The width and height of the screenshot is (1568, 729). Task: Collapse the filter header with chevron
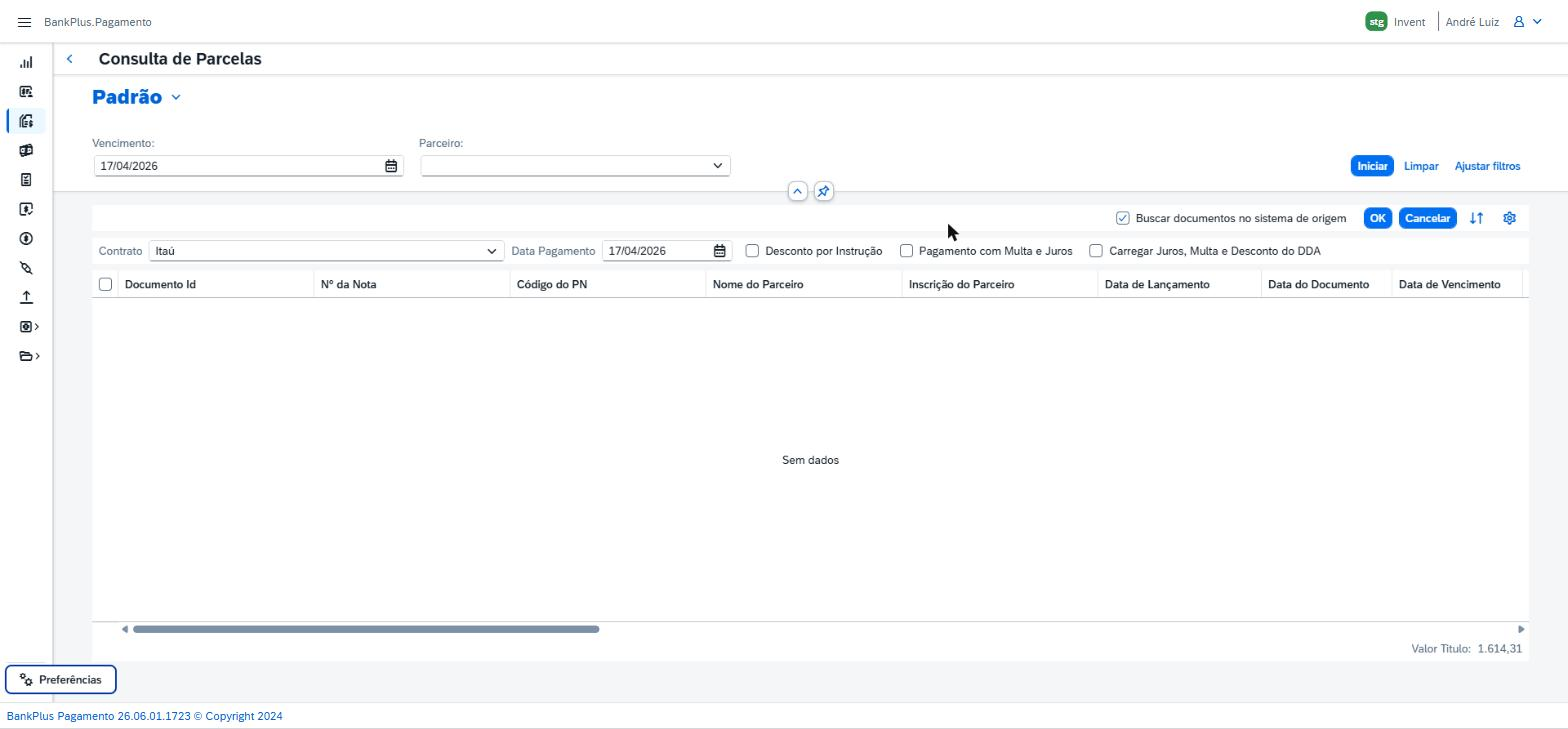point(797,191)
